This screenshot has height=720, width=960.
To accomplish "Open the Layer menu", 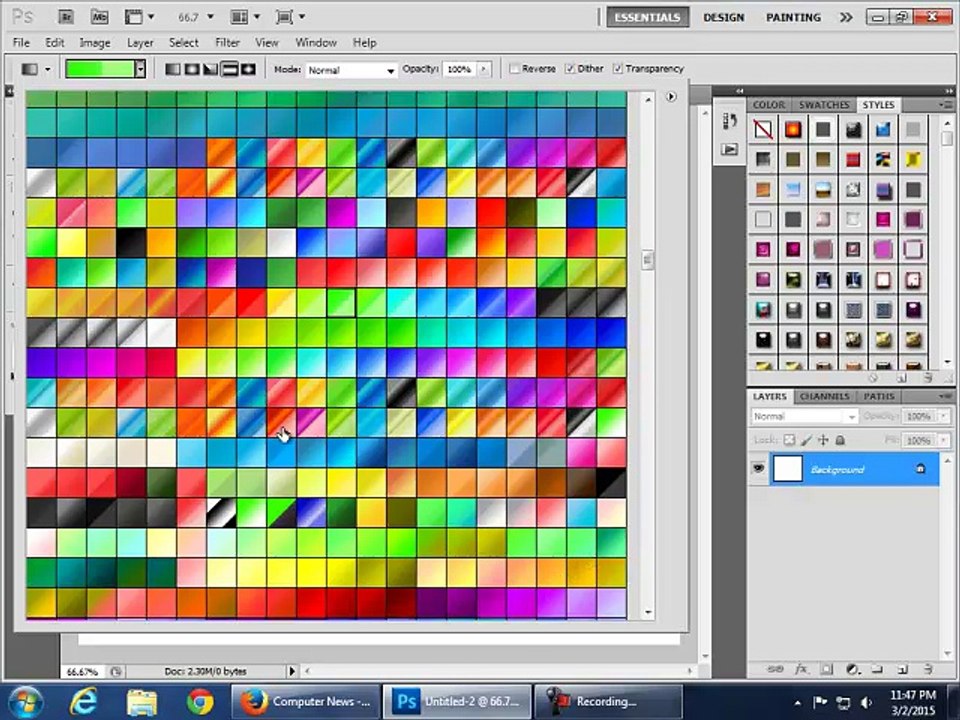I will point(140,43).
